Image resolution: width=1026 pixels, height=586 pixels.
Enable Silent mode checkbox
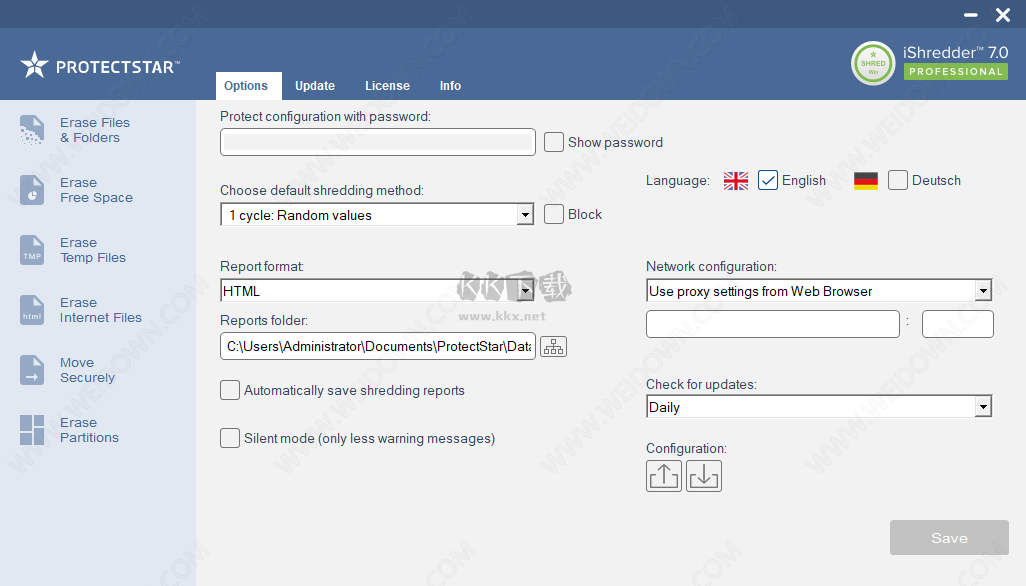230,438
